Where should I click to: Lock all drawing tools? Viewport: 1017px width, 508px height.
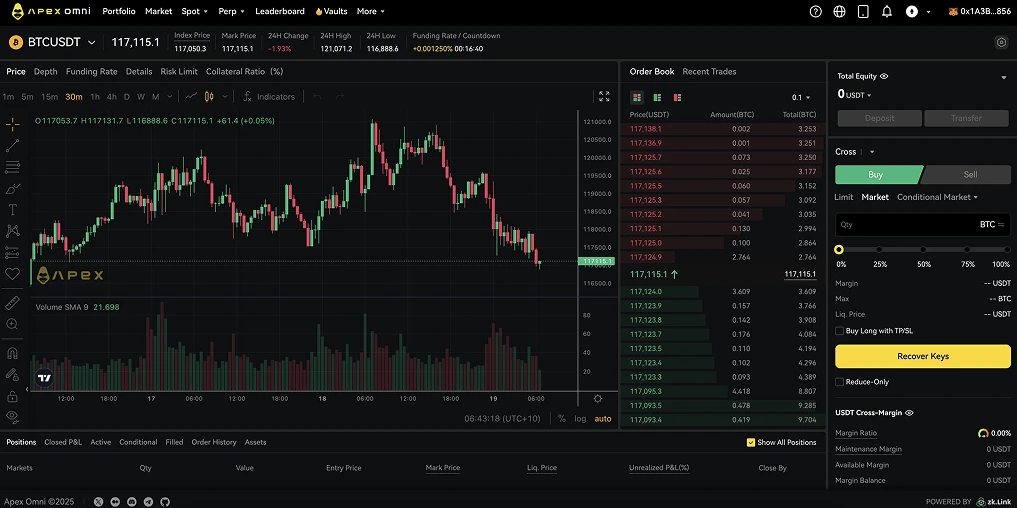coord(12,396)
